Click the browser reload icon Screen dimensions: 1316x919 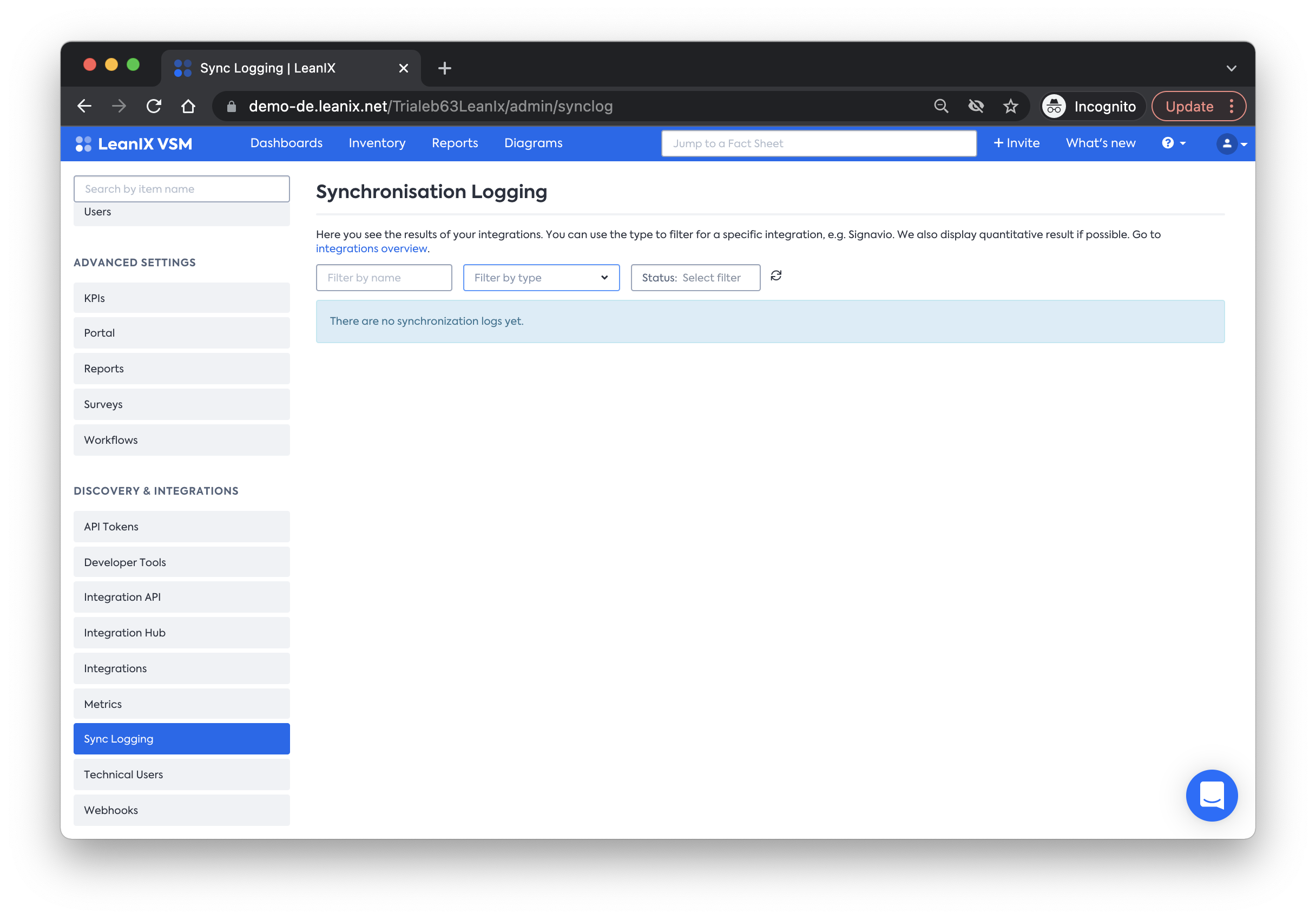[x=154, y=106]
